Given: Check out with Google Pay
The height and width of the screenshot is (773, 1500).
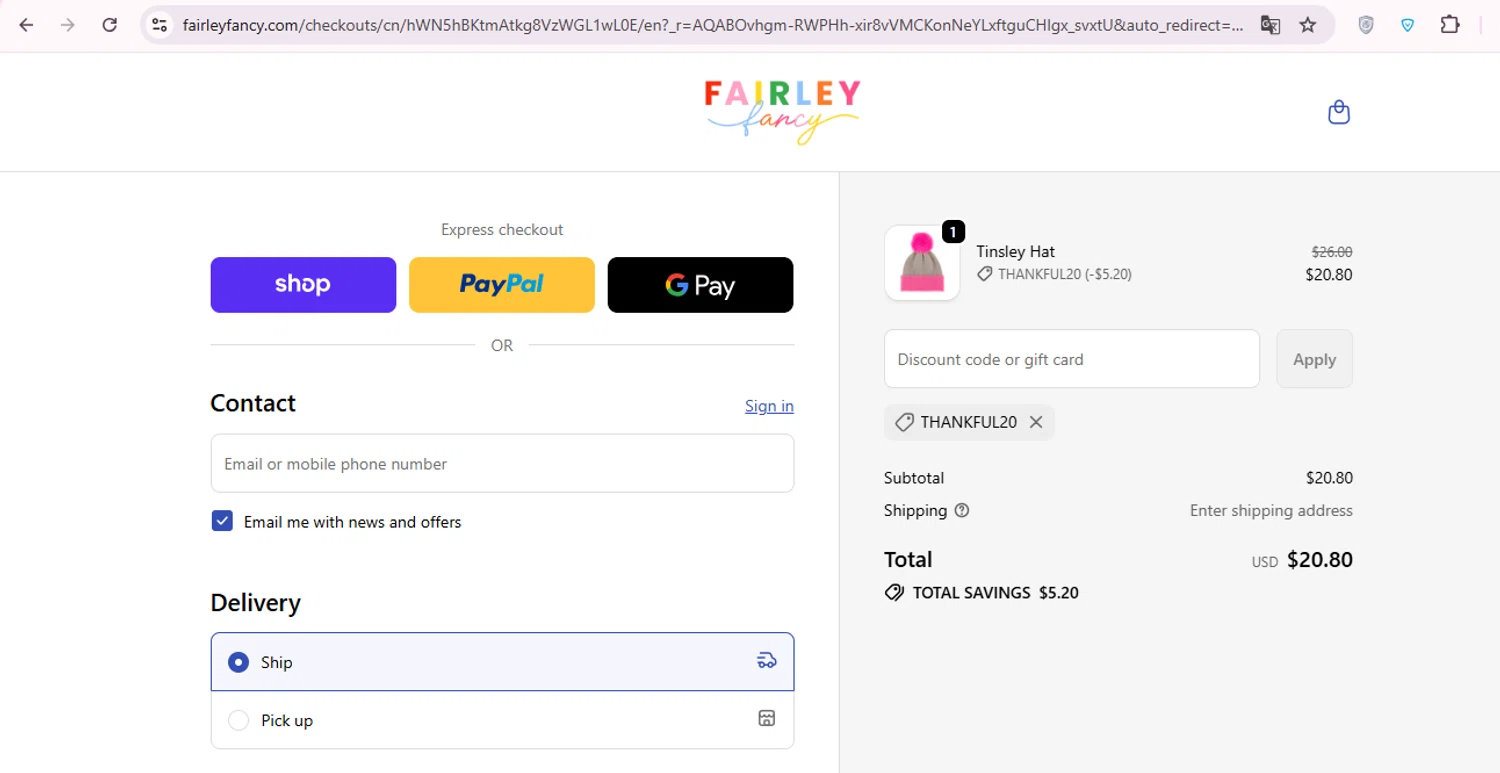Looking at the screenshot, I should tap(700, 285).
